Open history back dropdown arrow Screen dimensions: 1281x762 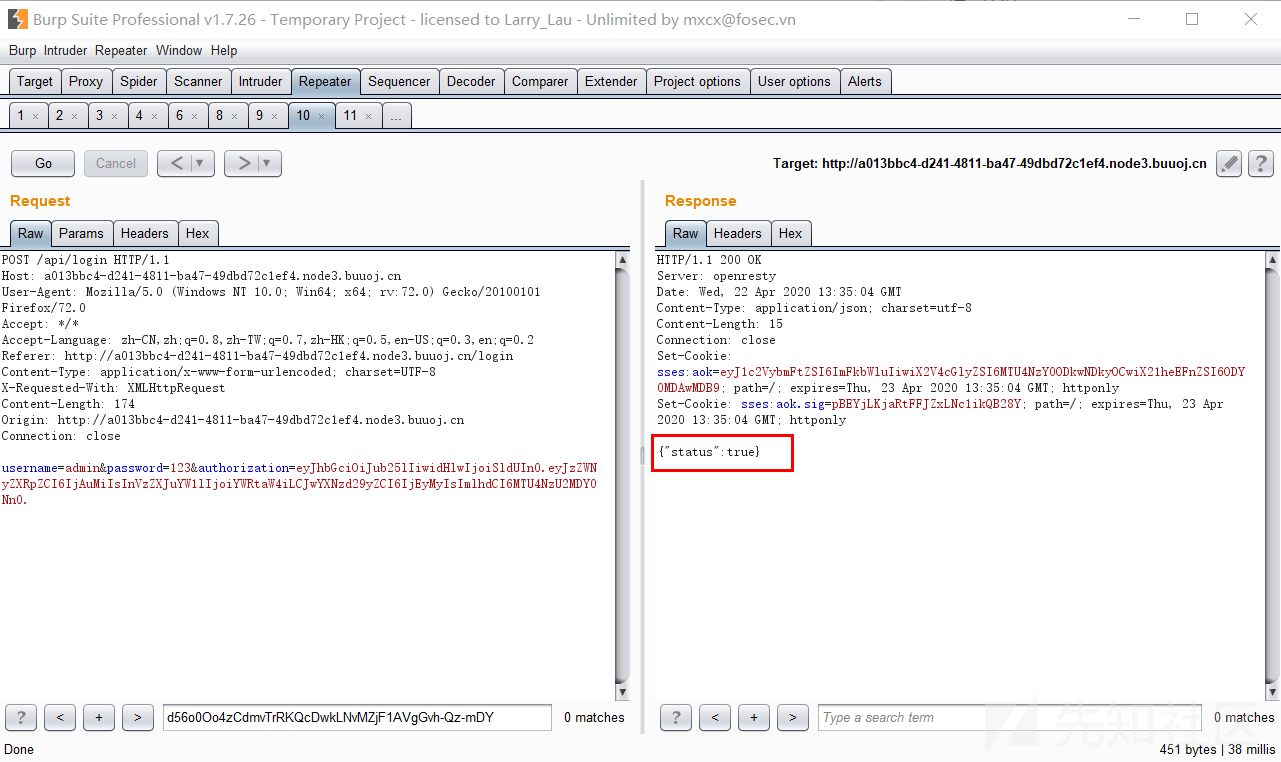[x=200, y=163]
